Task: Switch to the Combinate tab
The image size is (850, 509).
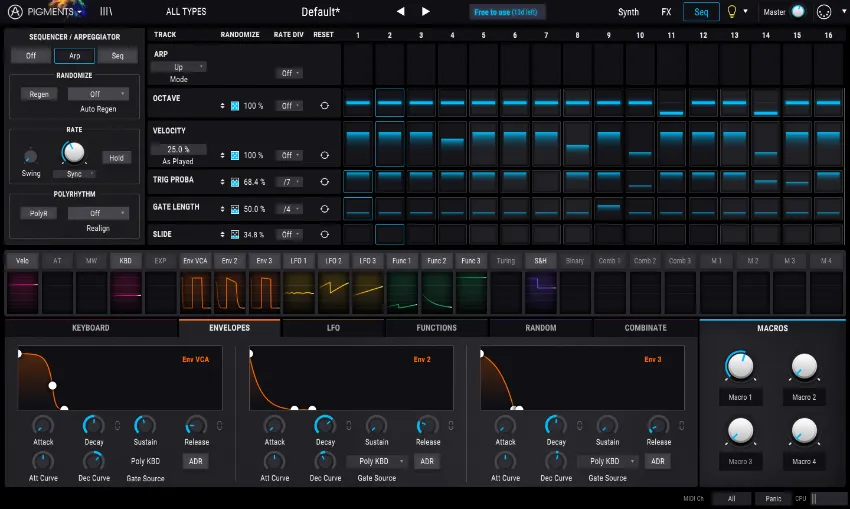Action: 645,328
